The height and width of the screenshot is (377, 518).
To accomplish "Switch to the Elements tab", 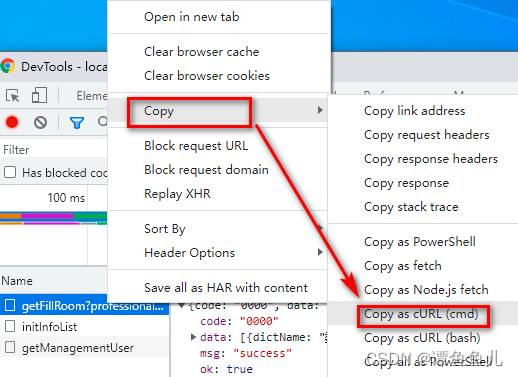I will pyautogui.click(x=92, y=96).
